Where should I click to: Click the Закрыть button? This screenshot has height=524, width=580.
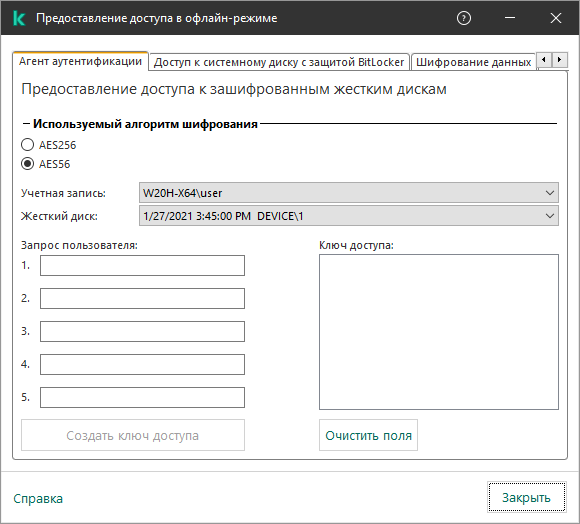[526, 498]
